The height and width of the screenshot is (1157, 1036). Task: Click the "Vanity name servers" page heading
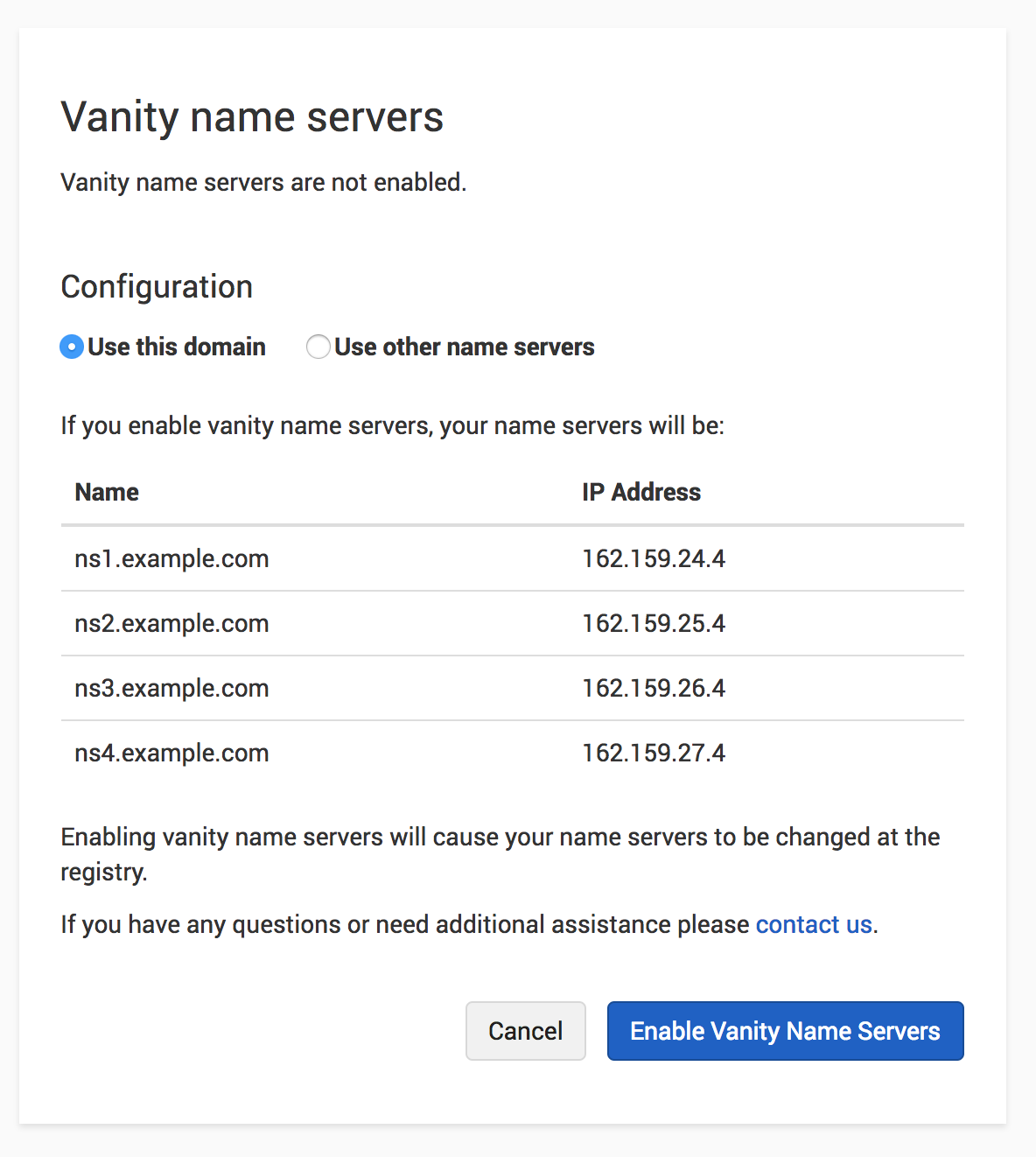252,117
